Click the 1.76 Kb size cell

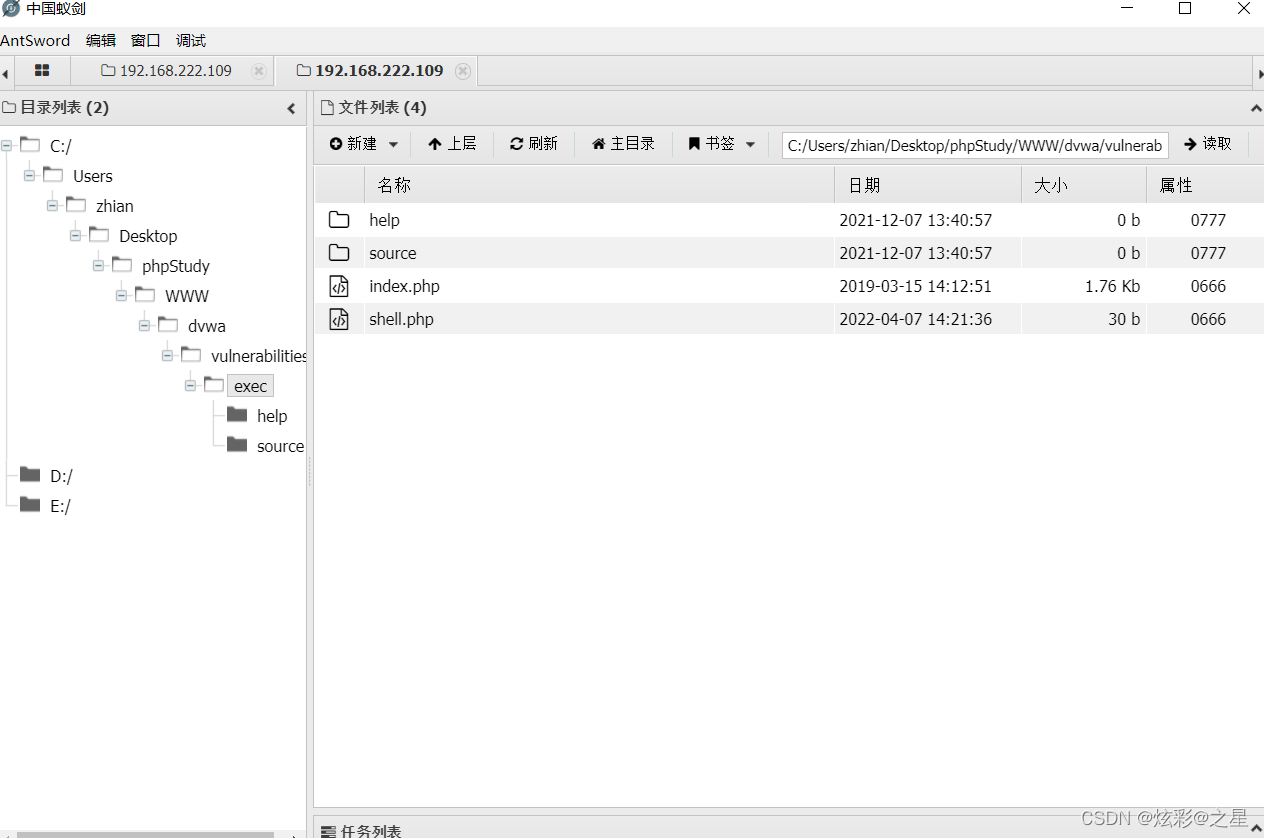[x=1112, y=286]
